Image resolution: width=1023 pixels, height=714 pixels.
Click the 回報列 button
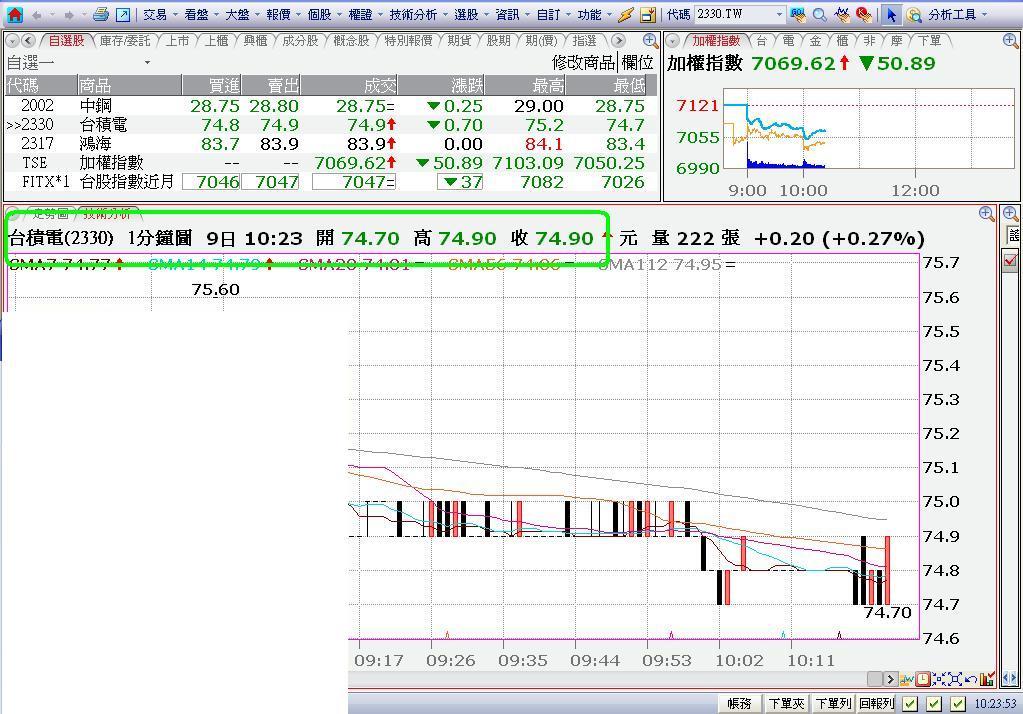point(877,704)
